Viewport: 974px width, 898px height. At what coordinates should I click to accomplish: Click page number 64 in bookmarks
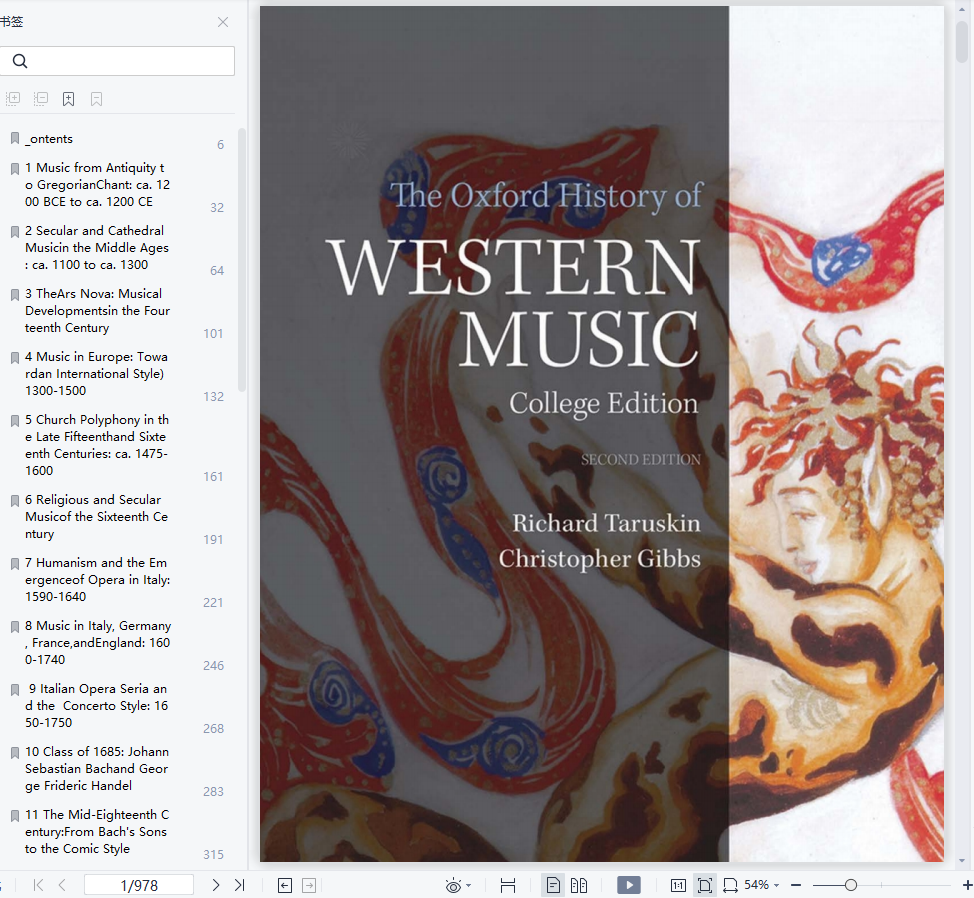tap(217, 270)
